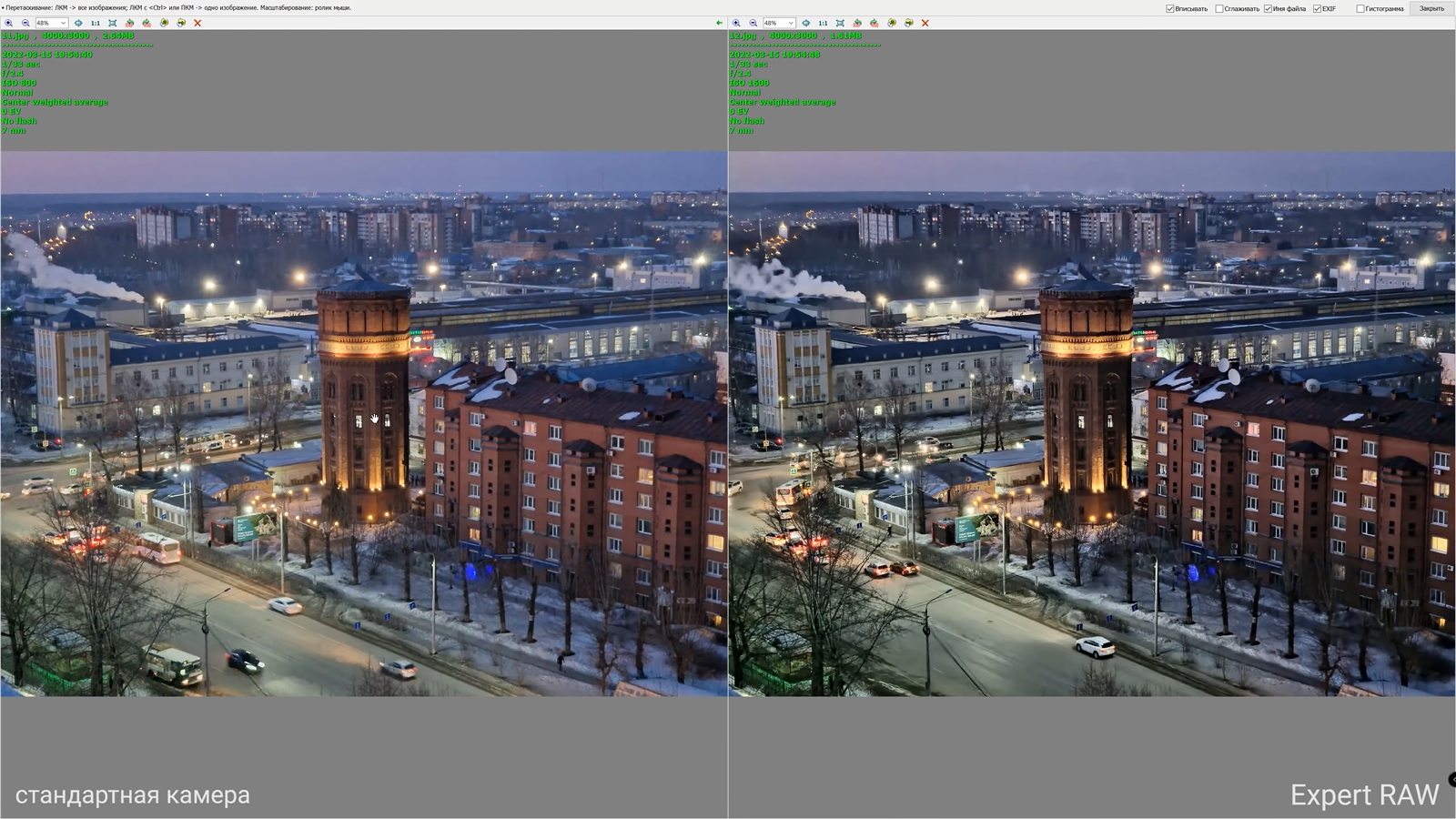Open right panel 48% zoom dropdown
Viewport: 1456px width, 819px height.
(790, 23)
